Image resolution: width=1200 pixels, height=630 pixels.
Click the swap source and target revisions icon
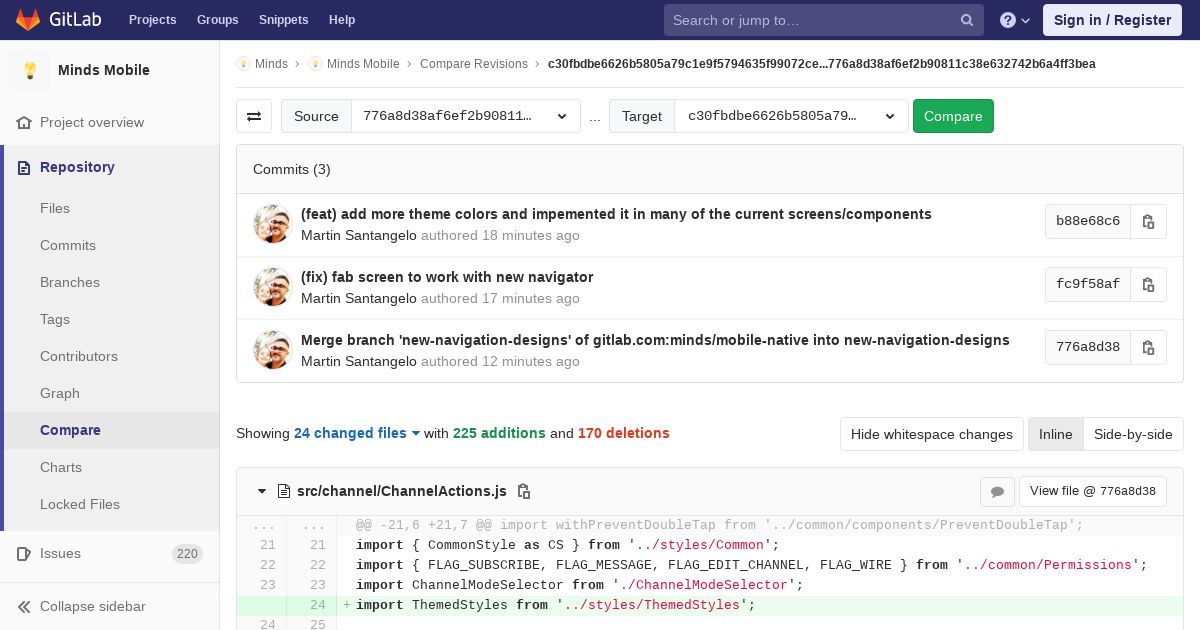[254, 116]
